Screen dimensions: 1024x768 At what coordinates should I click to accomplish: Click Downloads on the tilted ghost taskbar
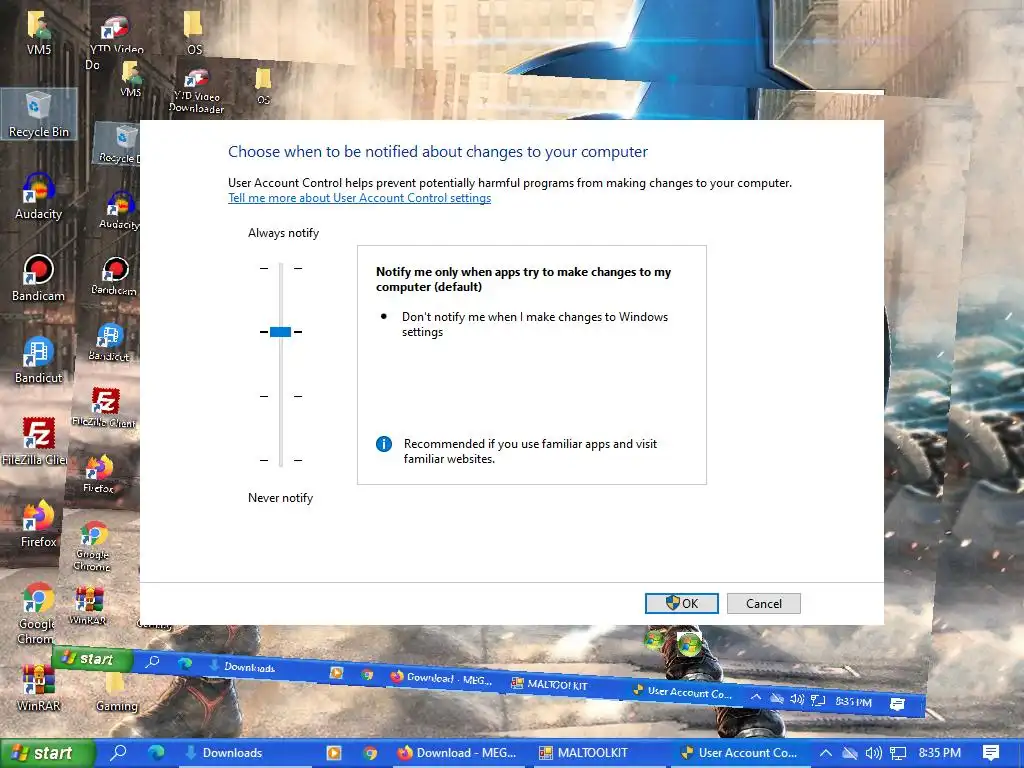click(242, 667)
